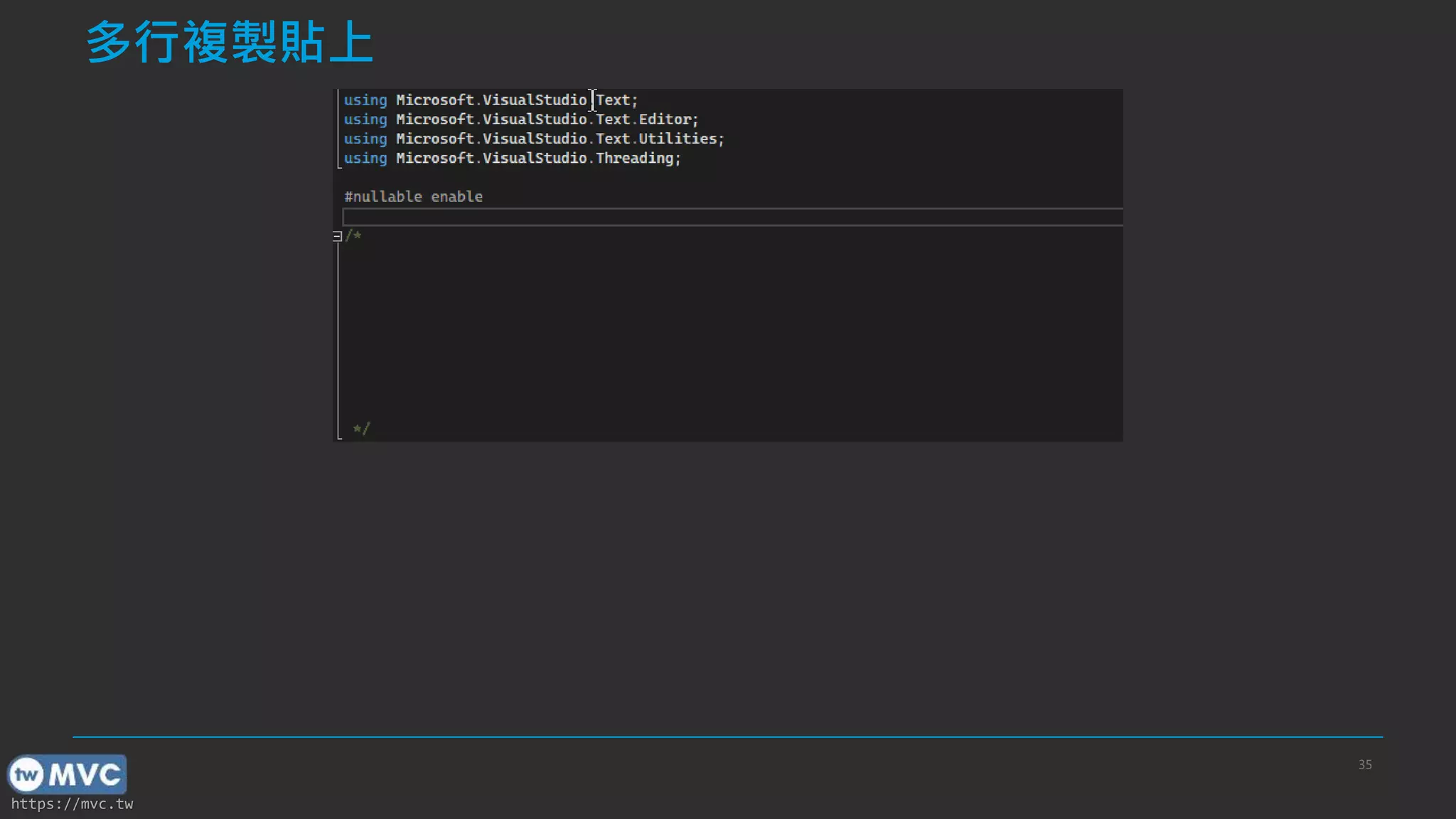Click the #nullable enable directive
The image size is (1456, 819).
click(x=413, y=197)
